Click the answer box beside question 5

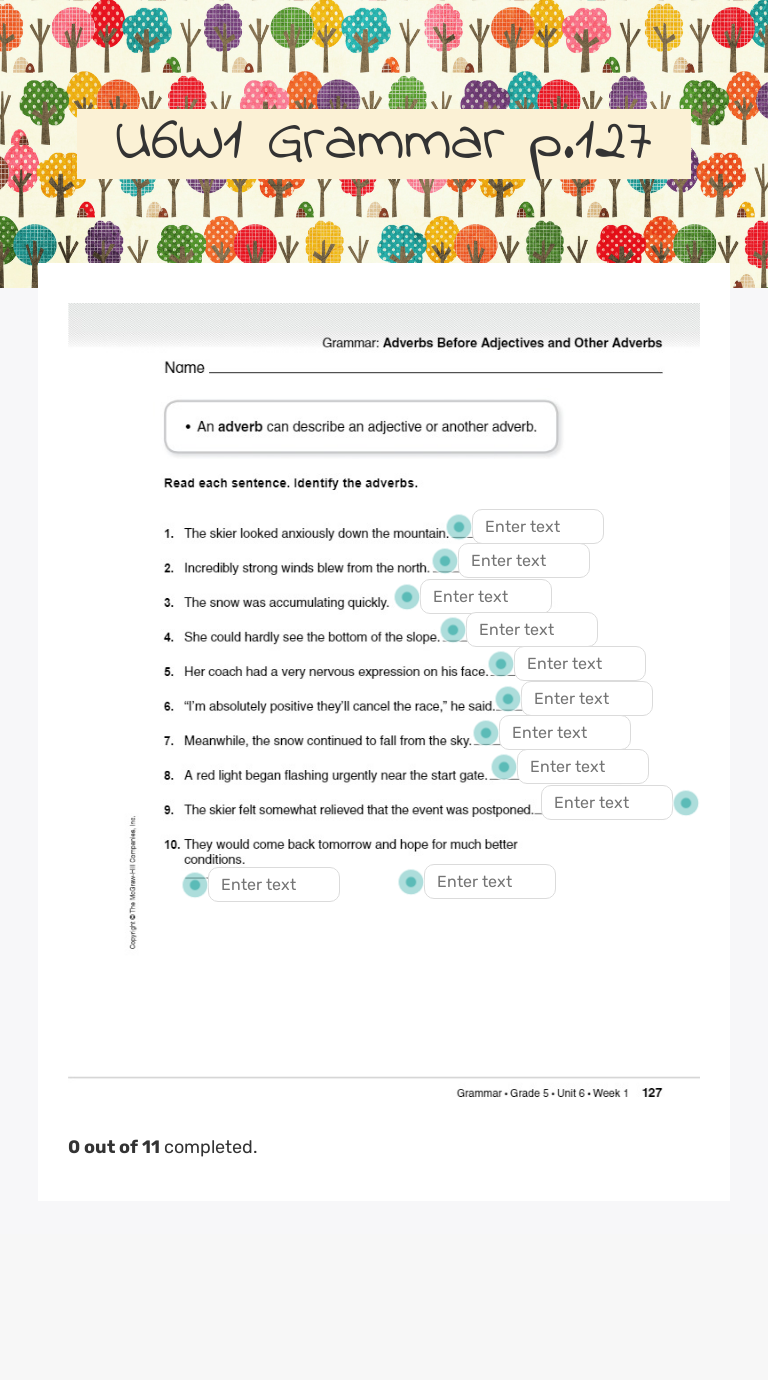[580, 663]
